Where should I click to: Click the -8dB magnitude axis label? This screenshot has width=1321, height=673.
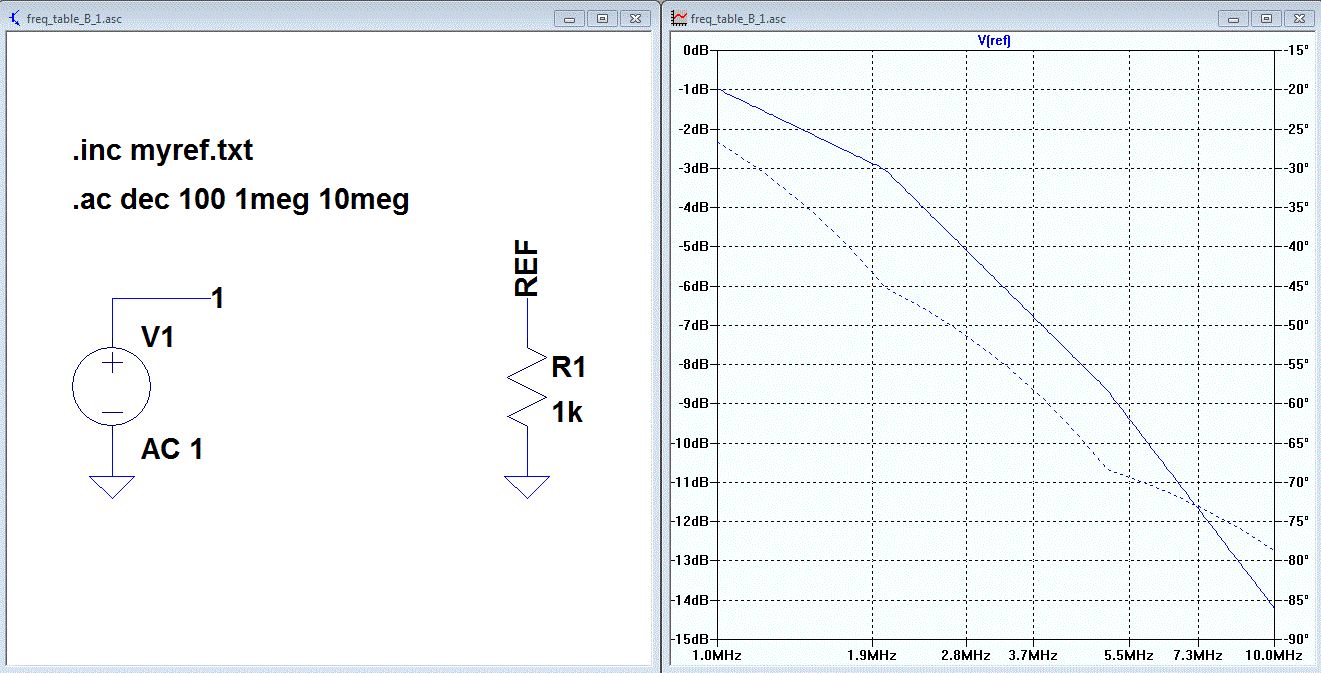693,364
